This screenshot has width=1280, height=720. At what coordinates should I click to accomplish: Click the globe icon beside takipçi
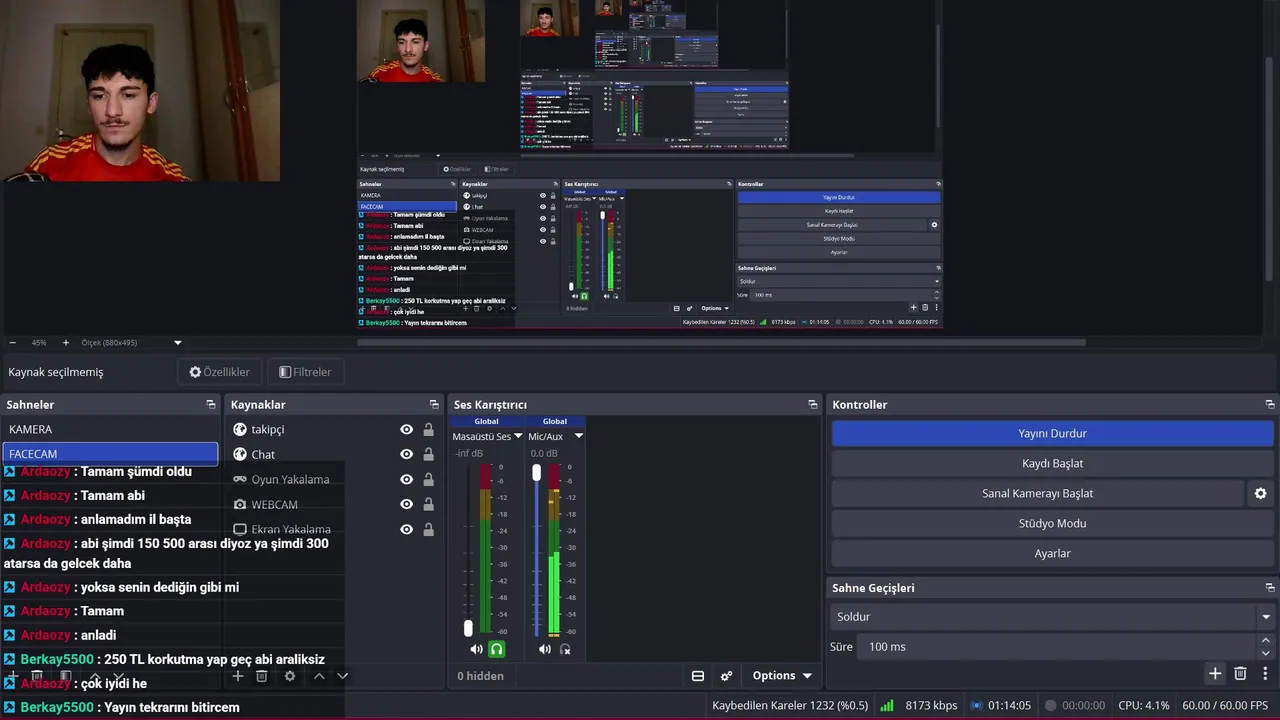coord(240,429)
